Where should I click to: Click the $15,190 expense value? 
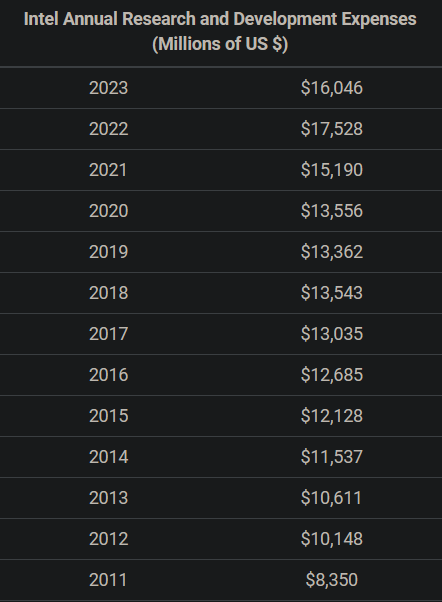[x=332, y=170]
